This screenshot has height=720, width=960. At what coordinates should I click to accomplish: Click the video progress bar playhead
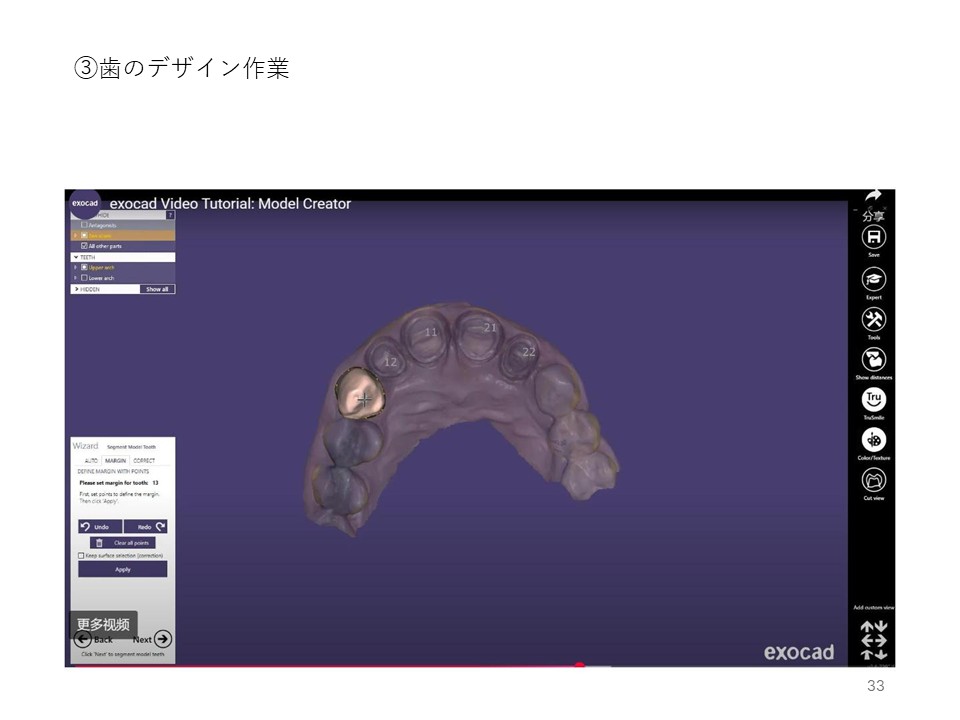click(579, 665)
